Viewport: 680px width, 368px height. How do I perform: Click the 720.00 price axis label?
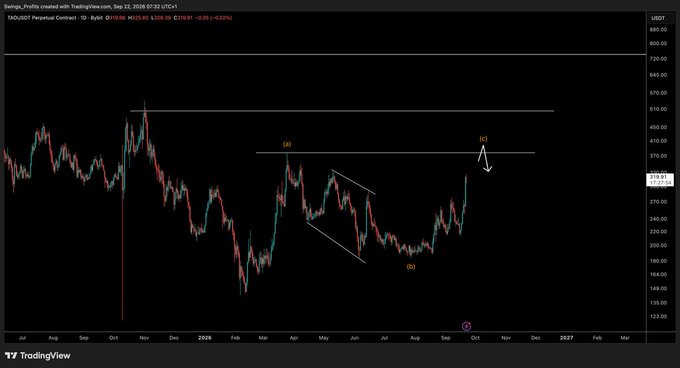tap(658, 59)
